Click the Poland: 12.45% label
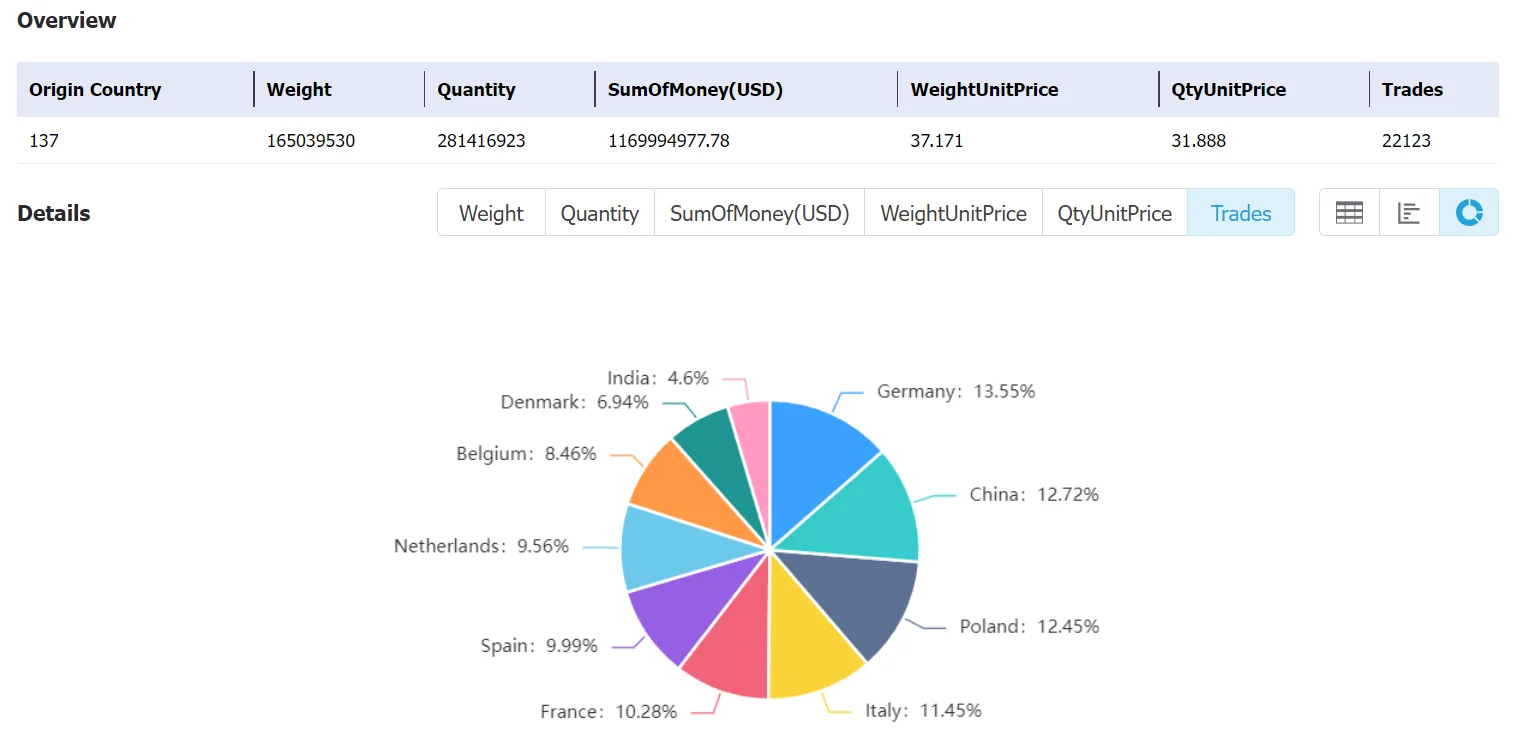Screen dimensions: 1517x738 [1029, 626]
